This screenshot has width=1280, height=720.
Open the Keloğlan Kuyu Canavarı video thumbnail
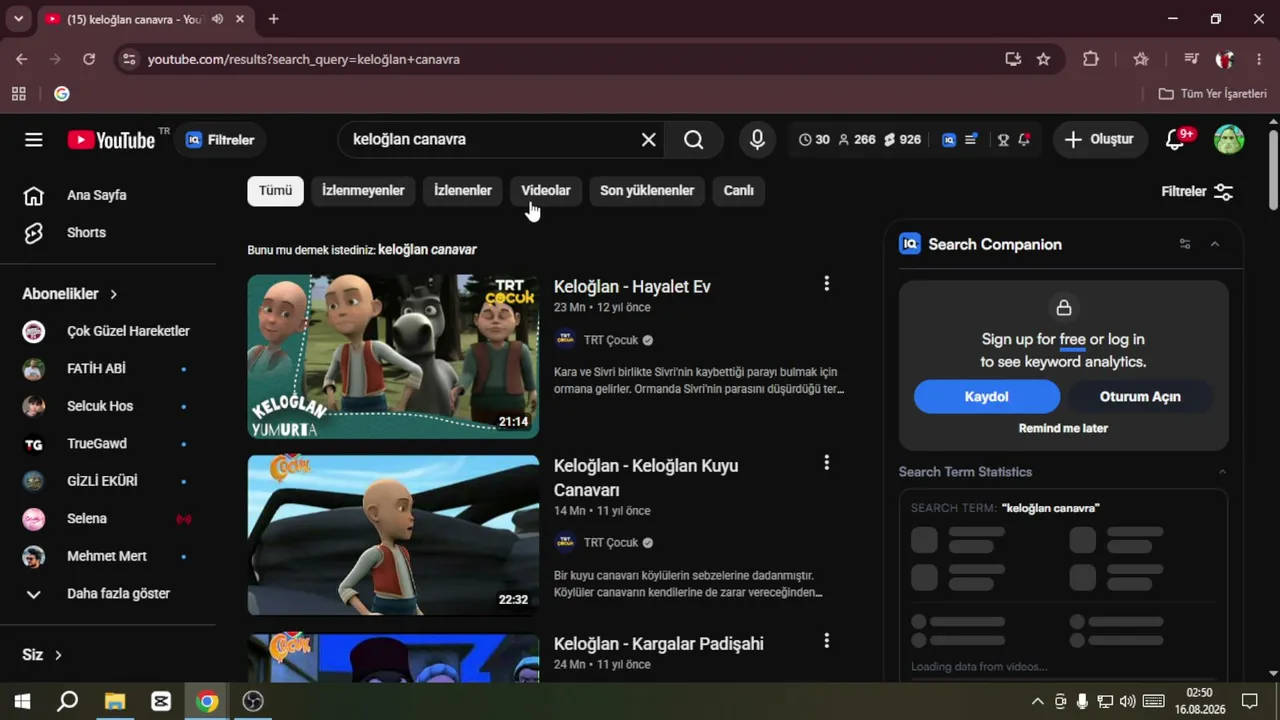(x=393, y=535)
